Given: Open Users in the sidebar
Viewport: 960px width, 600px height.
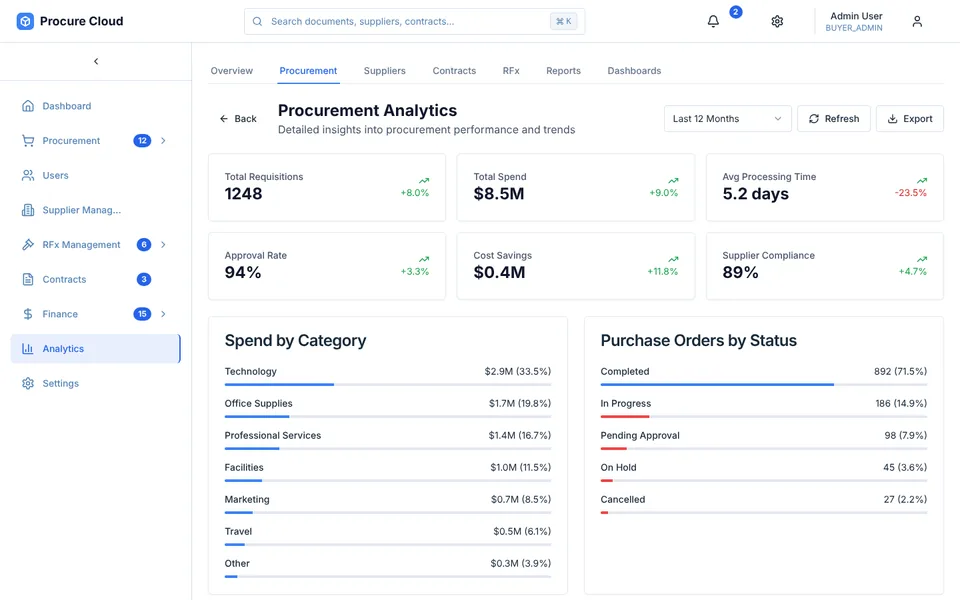Looking at the screenshot, I should (96, 176).
